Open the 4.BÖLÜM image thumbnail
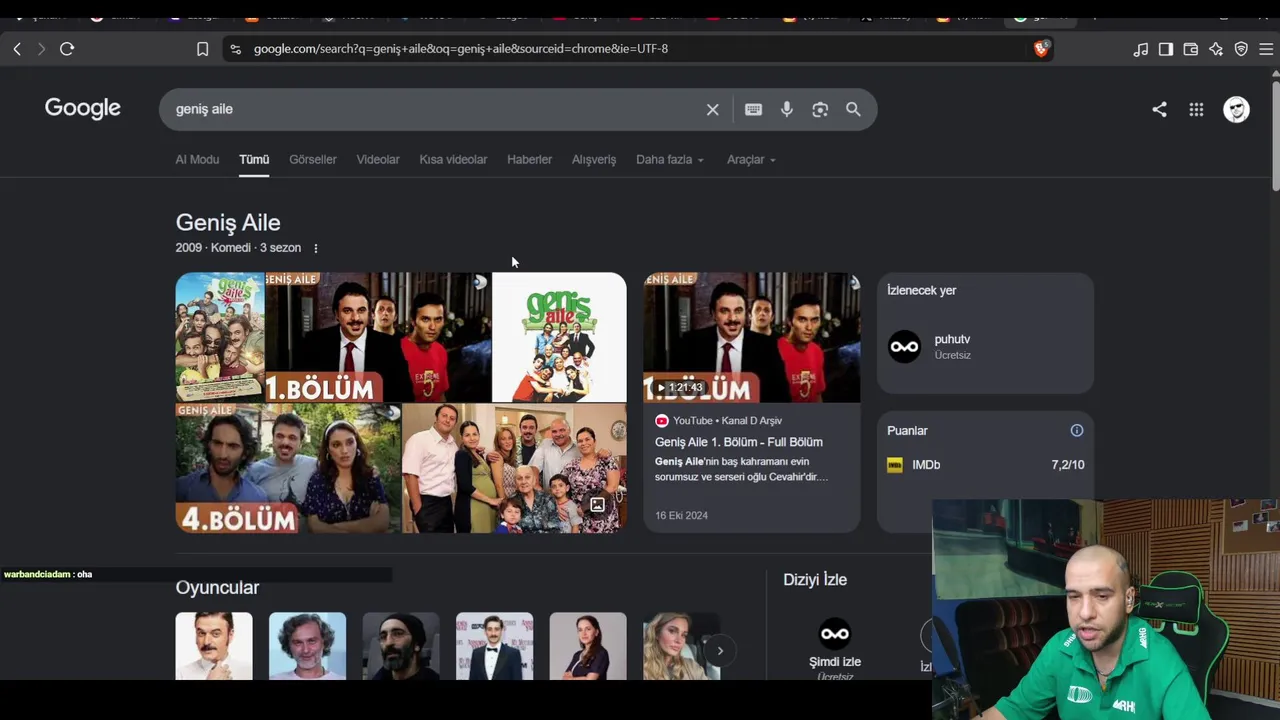 tap(288, 468)
